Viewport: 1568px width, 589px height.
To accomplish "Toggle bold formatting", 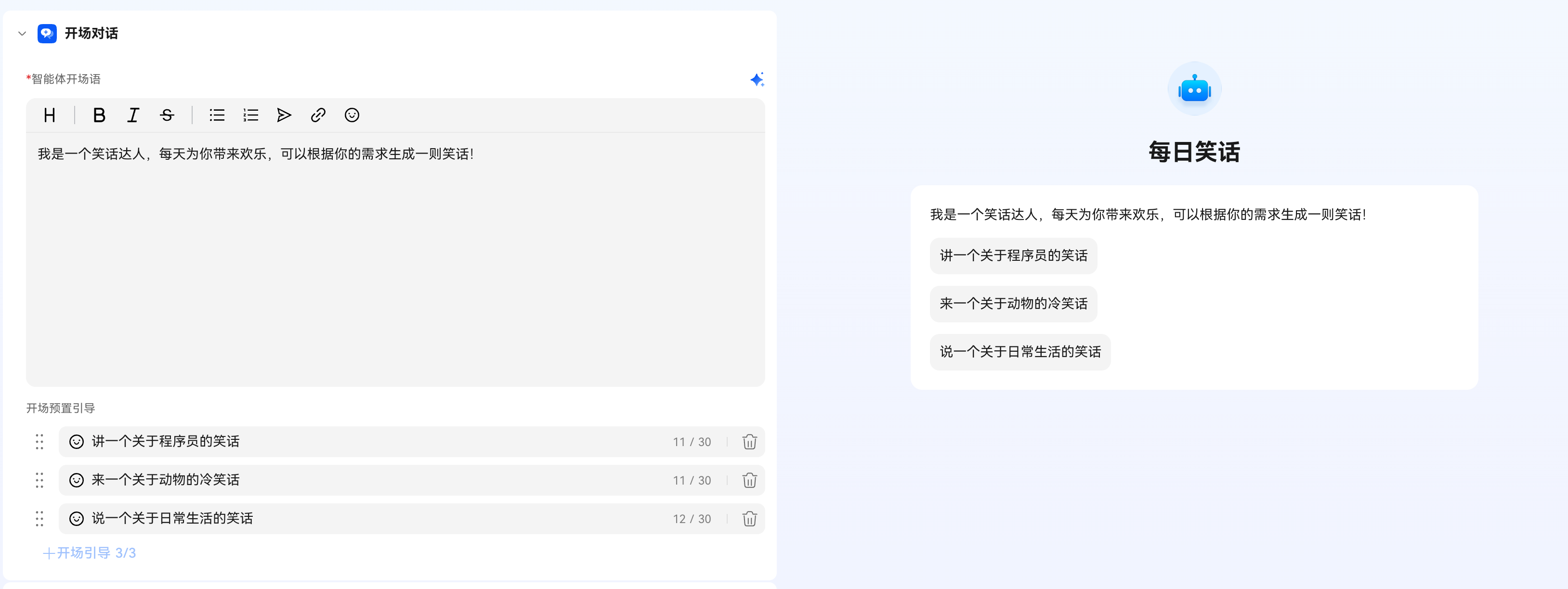I will point(99,115).
